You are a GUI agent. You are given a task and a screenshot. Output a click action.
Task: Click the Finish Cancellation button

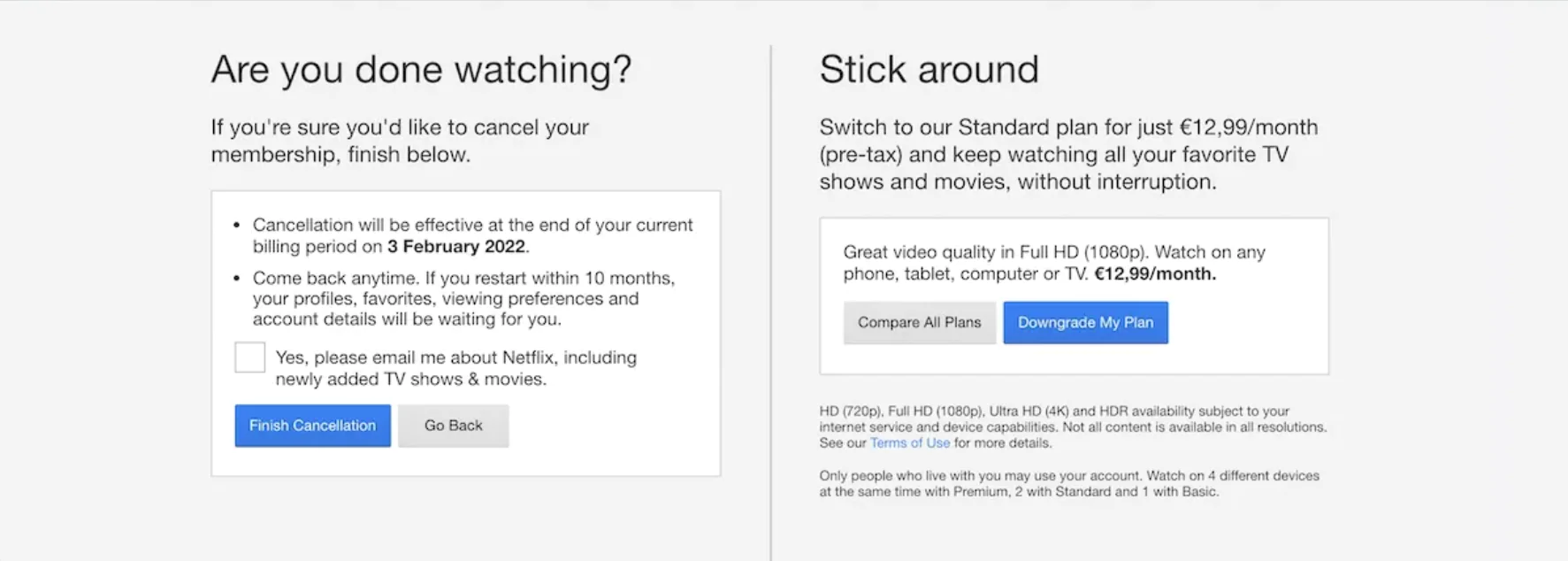[x=311, y=426]
